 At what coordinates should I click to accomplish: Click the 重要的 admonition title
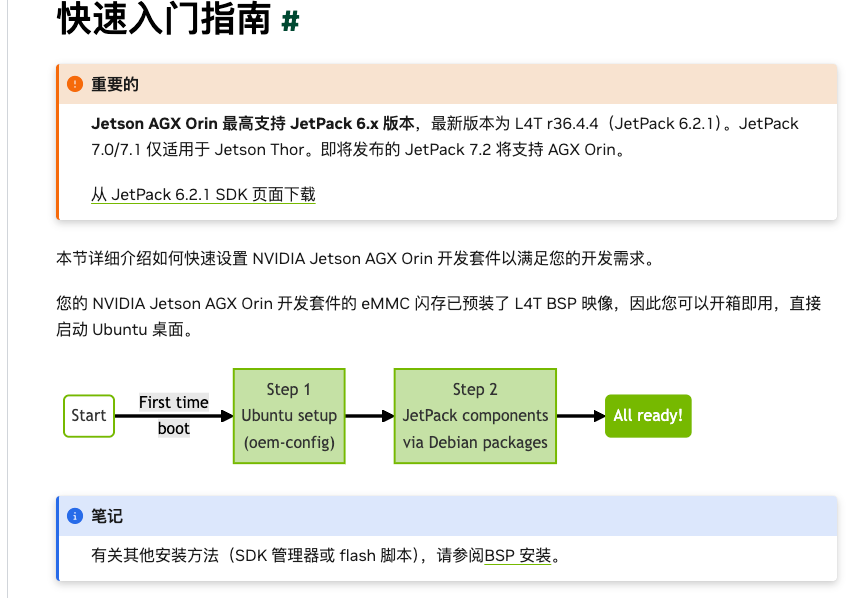pyautogui.click(x=115, y=84)
